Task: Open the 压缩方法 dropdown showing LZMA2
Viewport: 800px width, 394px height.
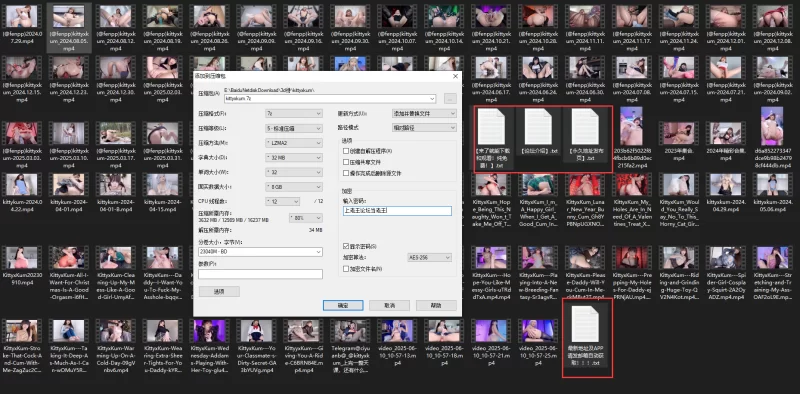Action: [294, 143]
